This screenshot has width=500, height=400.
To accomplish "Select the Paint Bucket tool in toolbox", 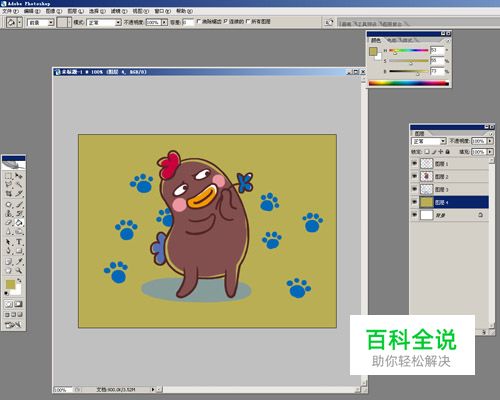I will pyautogui.click(x=19, y=223).
